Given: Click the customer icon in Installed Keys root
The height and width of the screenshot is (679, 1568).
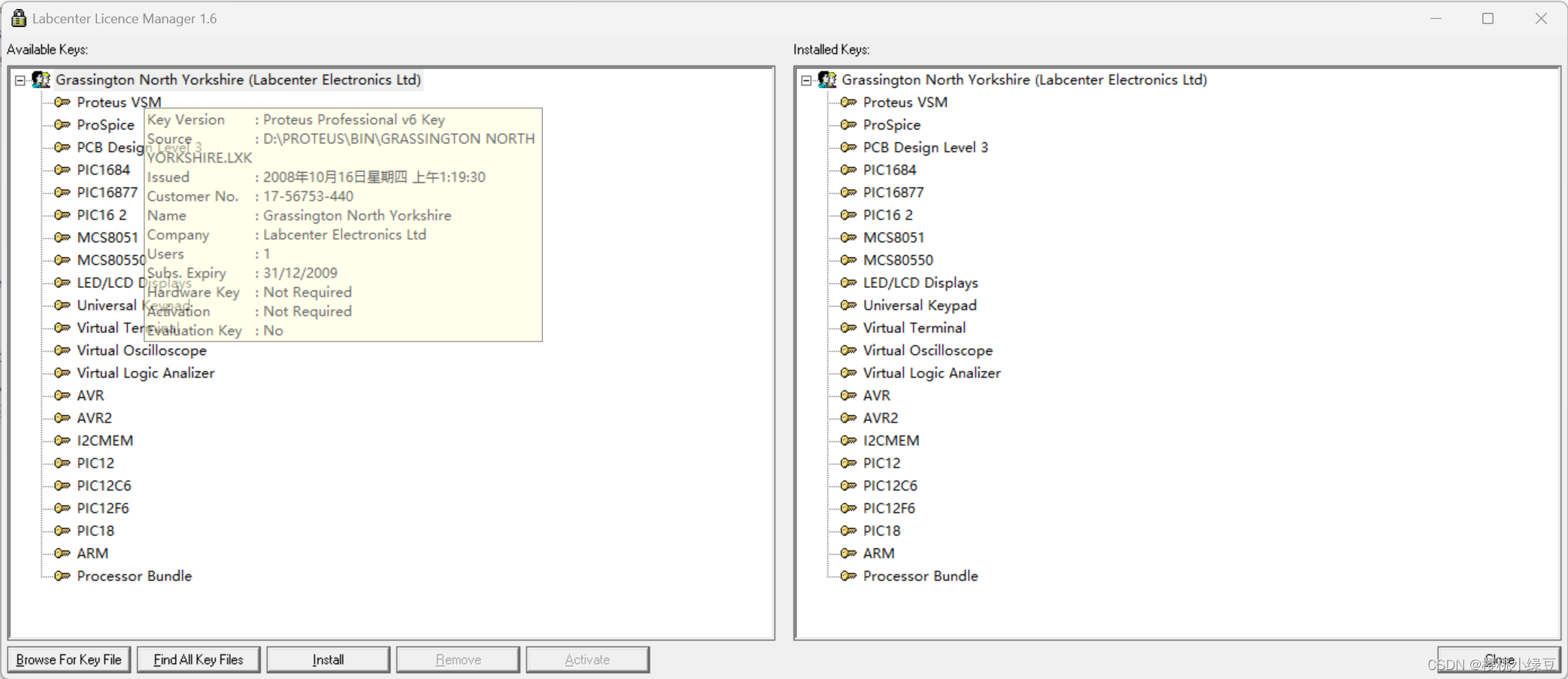Looking at the screenshot, I should 827,80.
